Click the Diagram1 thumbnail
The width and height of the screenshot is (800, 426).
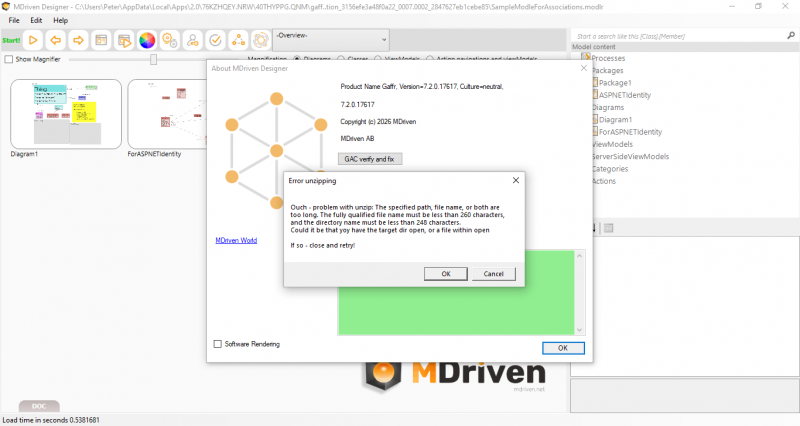click(x=66, y=114)
